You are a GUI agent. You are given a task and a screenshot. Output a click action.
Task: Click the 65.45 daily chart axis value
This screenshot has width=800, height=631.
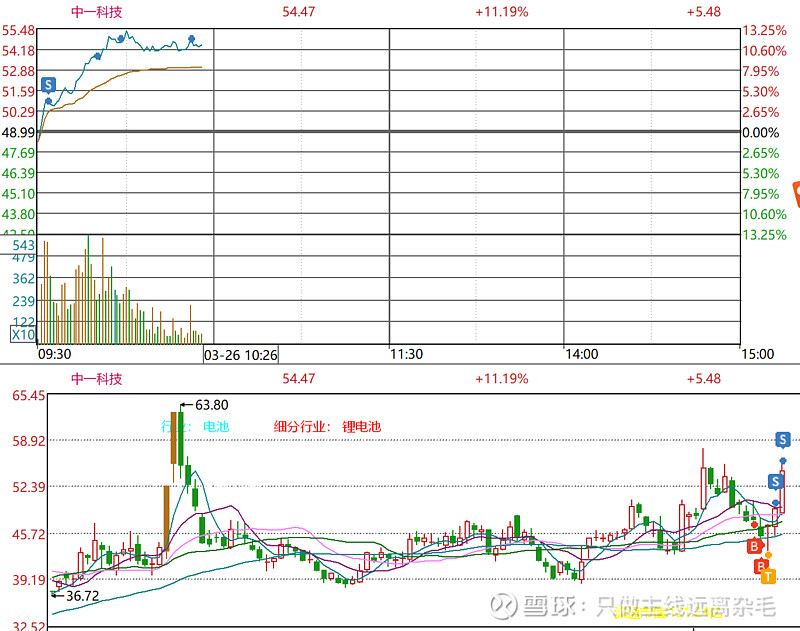click(29, 395)
